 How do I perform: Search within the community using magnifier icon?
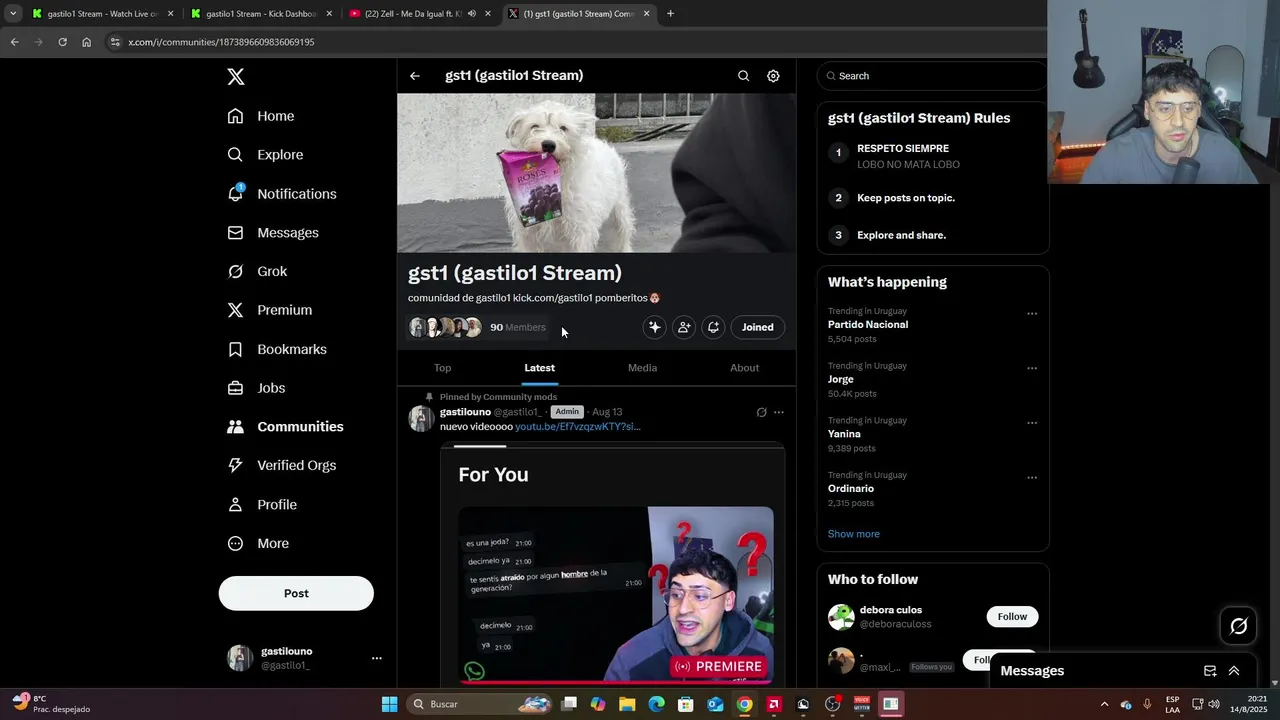pyautogui.click(x=743, y=76)
